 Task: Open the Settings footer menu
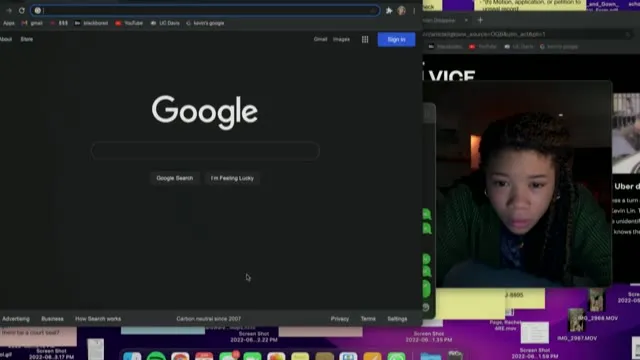(397, 319)
